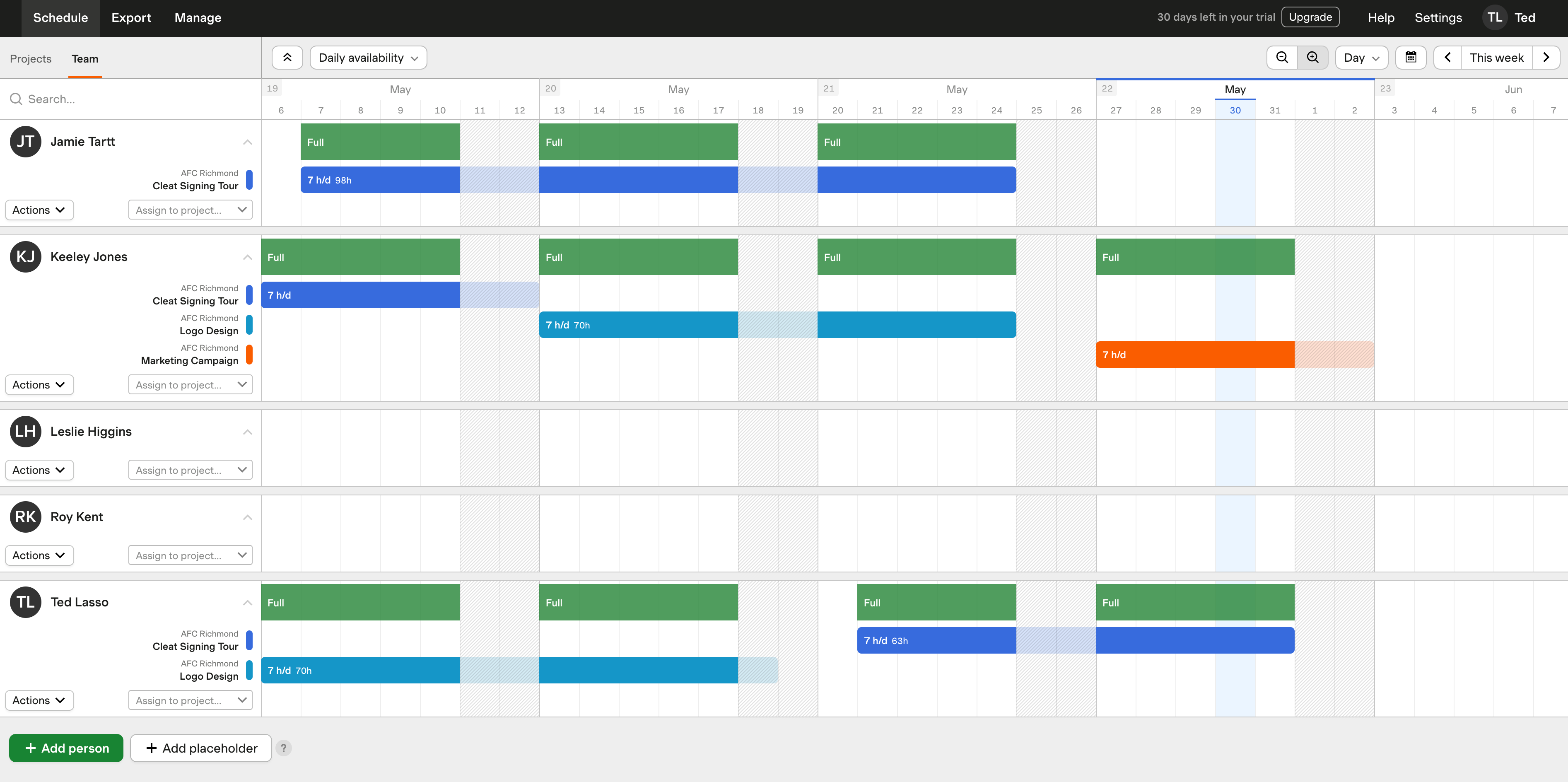Open Roy Kent's Actions dropdown

coord(39,555)
